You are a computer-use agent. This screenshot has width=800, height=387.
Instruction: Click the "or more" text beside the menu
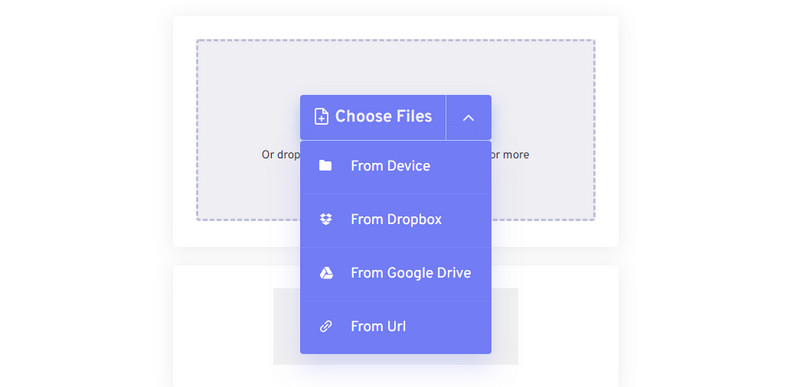click(510, 154)
